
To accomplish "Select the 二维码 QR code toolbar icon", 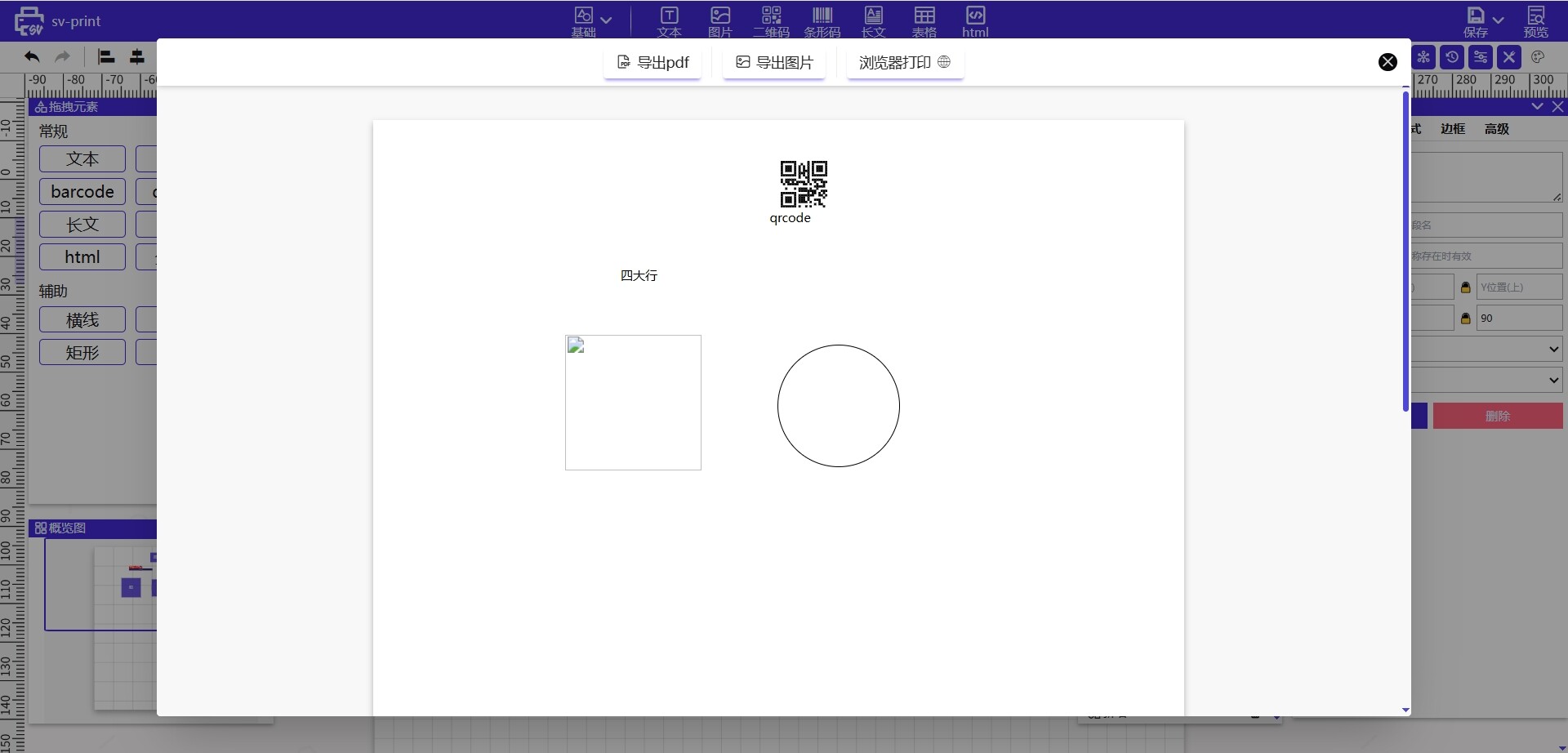I will point(771,21).
